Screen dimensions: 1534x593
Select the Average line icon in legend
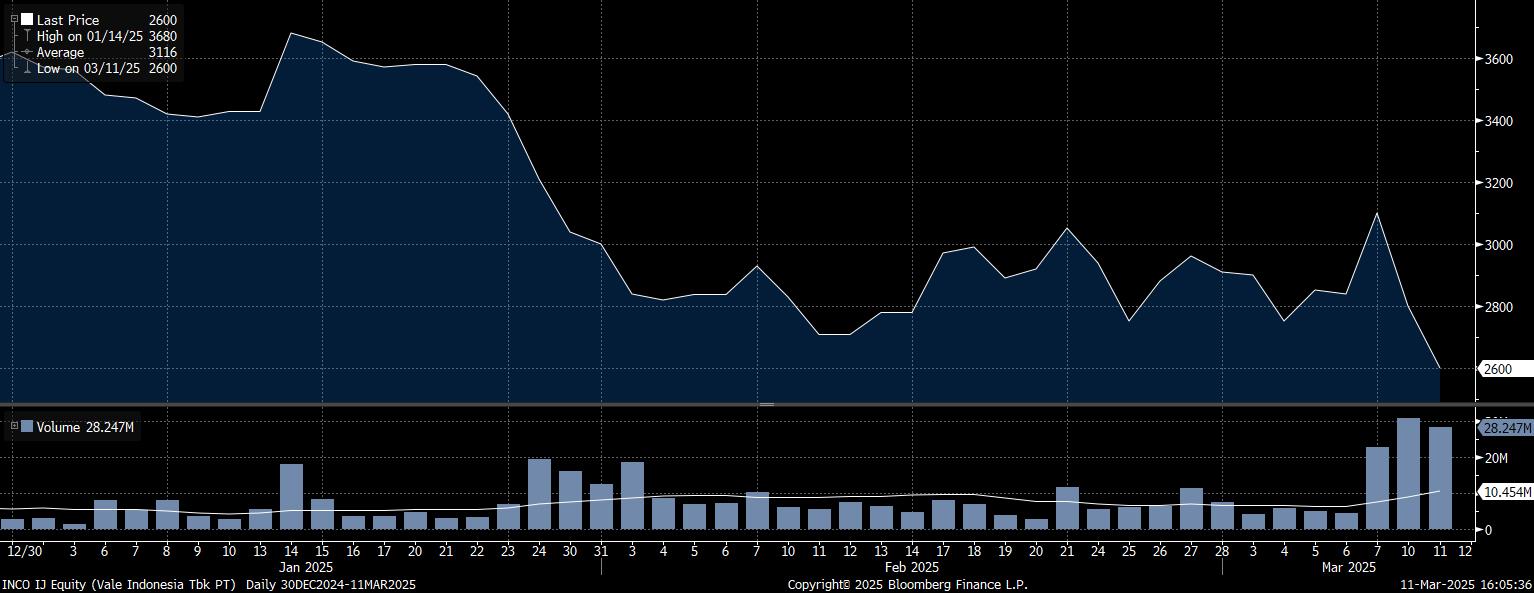coord(26,52)
